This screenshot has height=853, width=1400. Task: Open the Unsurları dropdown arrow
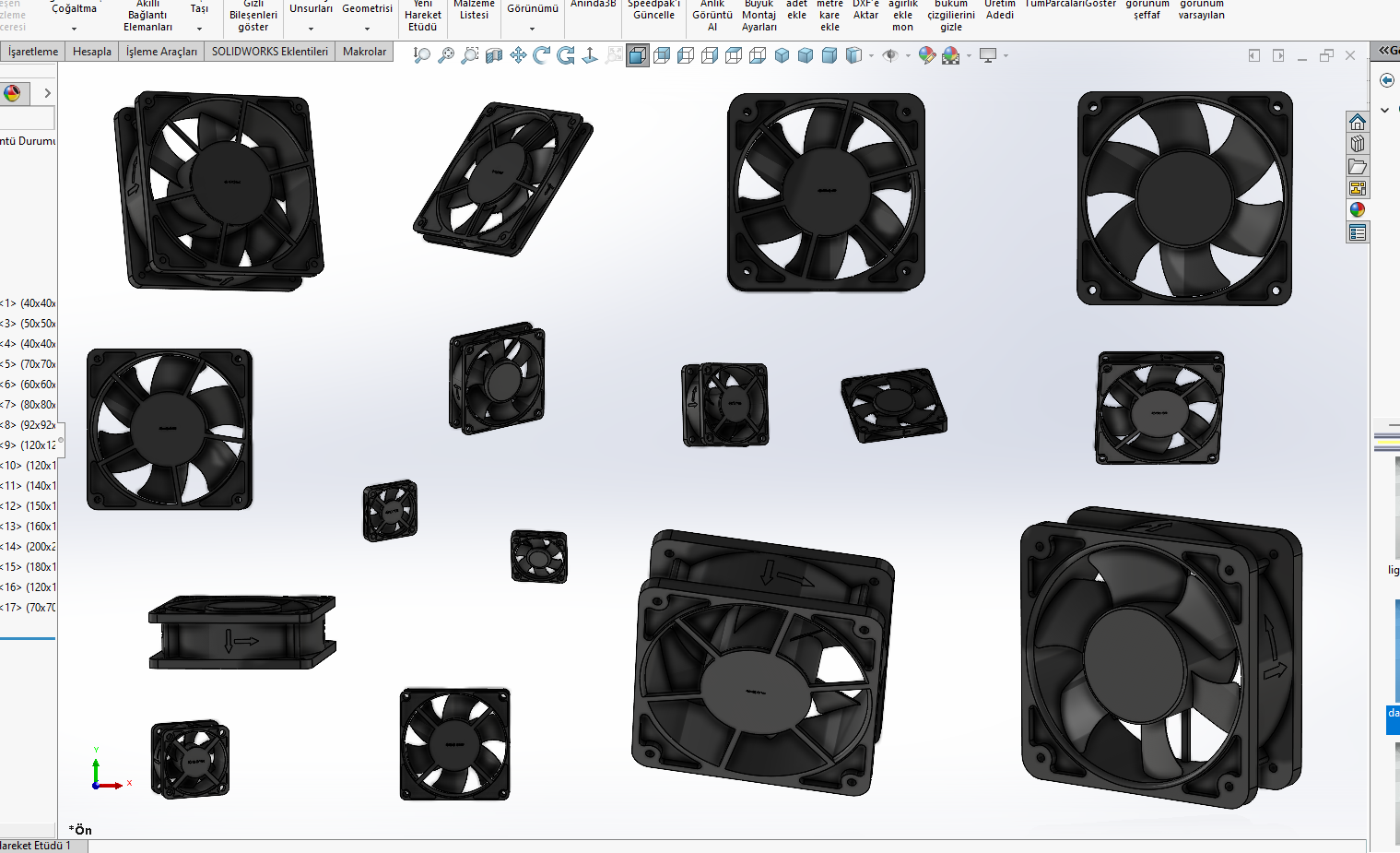[x=311, y=29]
